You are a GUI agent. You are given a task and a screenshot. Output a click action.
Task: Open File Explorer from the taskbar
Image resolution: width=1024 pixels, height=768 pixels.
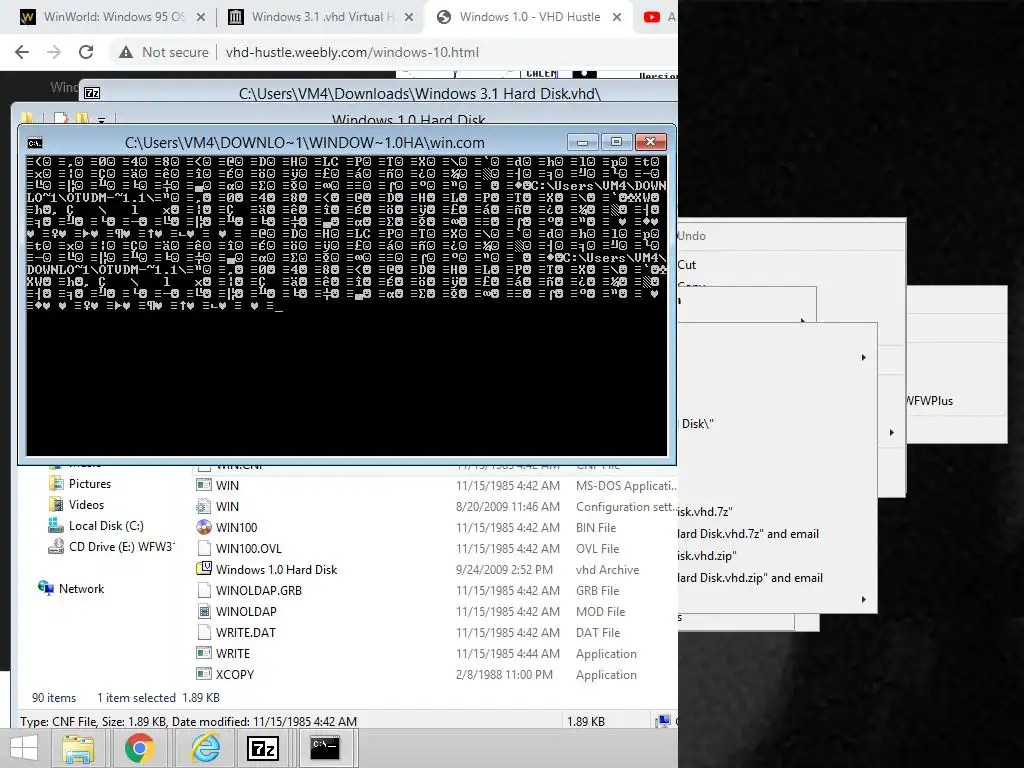(78, 748)
